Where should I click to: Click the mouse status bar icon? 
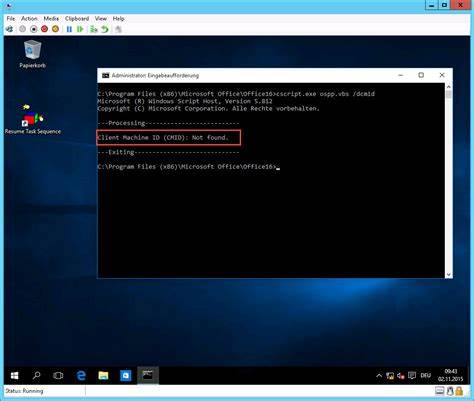coord(450,391)
